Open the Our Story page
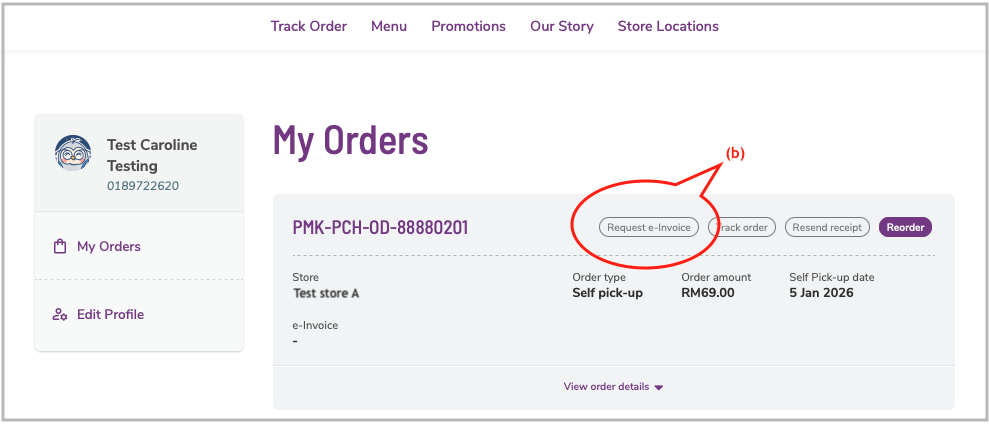This screenshot has width=989, height=425. [x=561, y=26]
